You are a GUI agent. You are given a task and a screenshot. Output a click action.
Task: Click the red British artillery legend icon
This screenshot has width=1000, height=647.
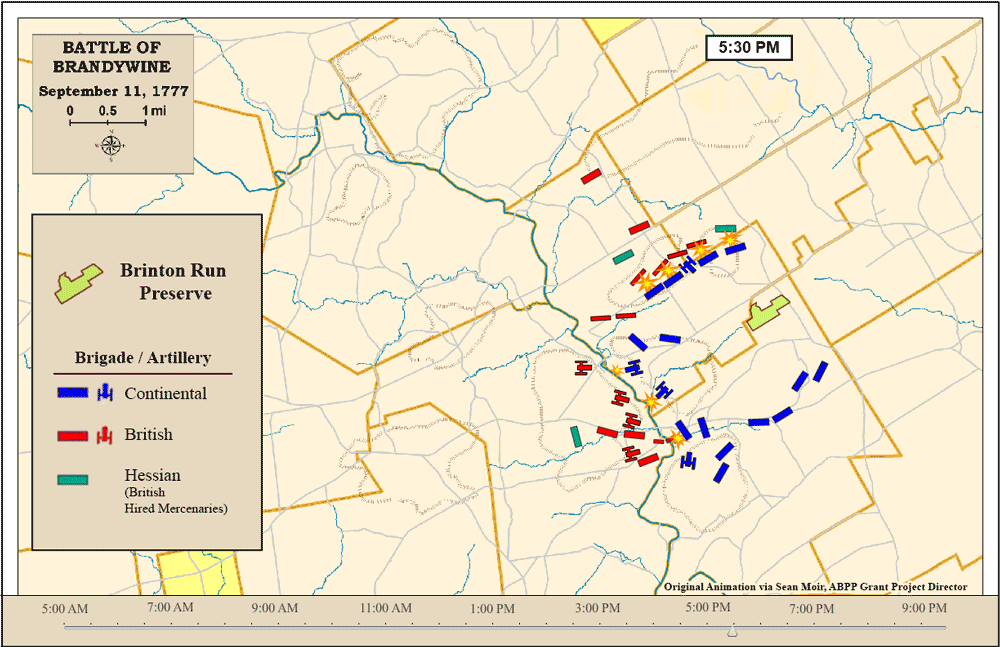pyautogui.click(x=105, y=435)
